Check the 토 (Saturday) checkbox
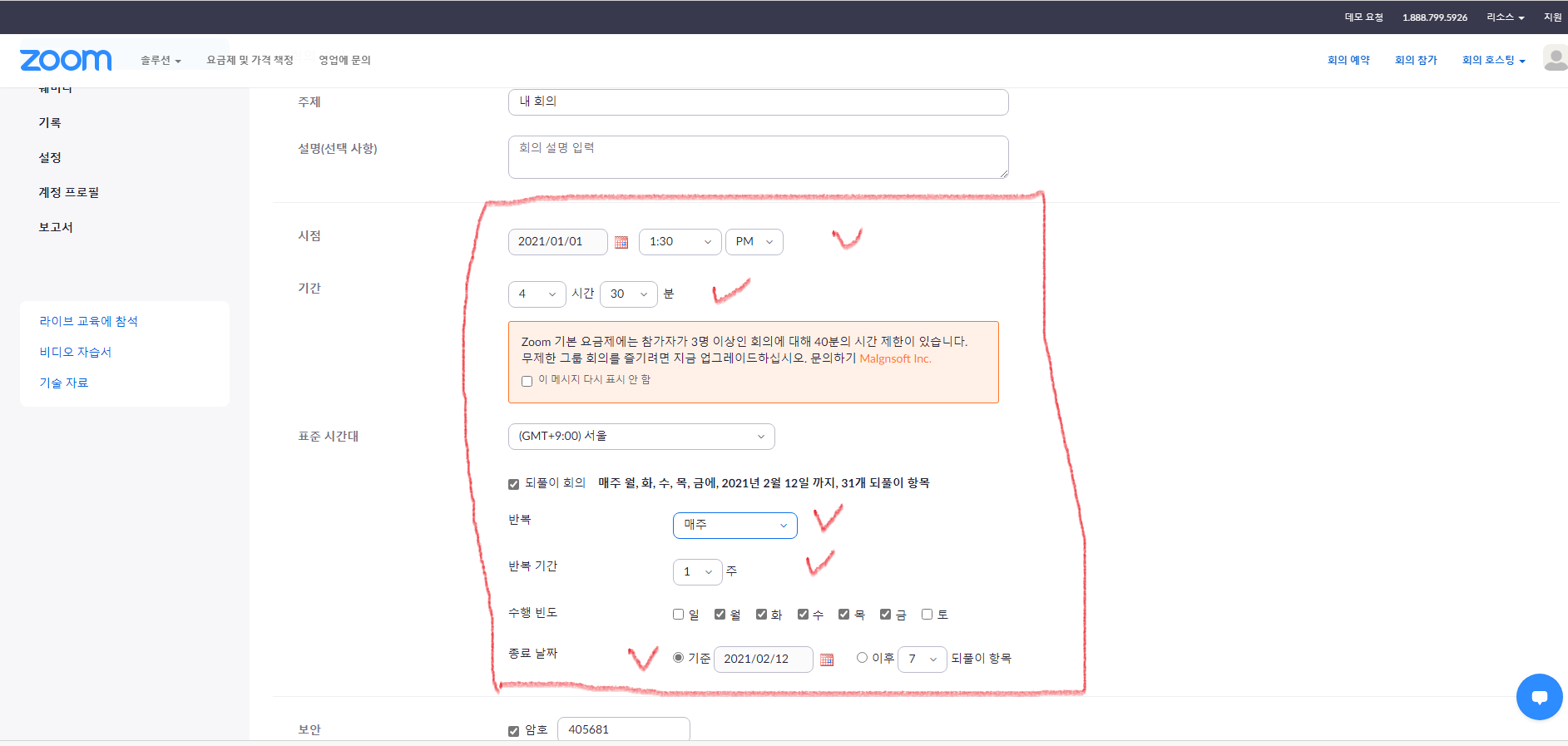Screen dimensions: 1568x746 (927, 615)
